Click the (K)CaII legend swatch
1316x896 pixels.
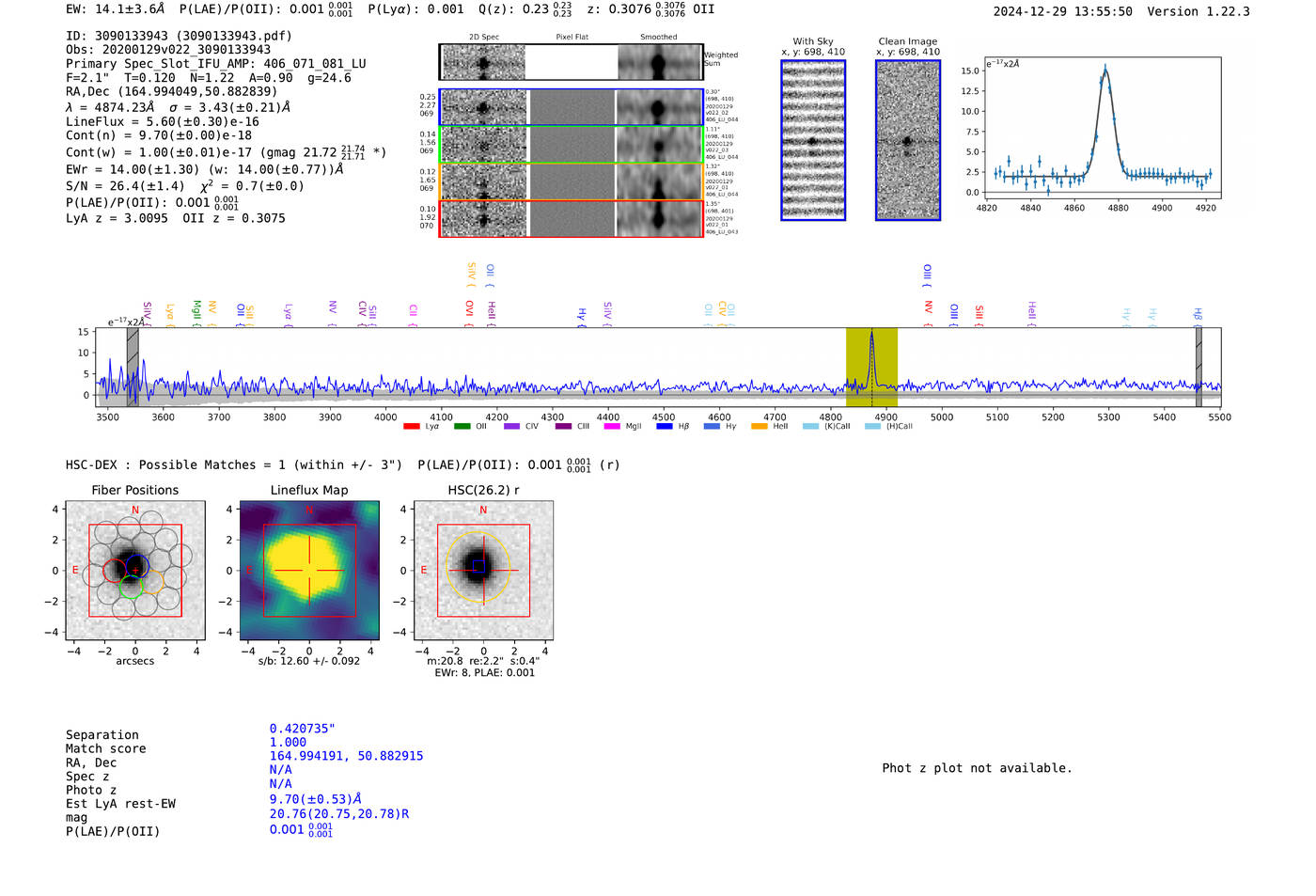[x=810, y=427]
